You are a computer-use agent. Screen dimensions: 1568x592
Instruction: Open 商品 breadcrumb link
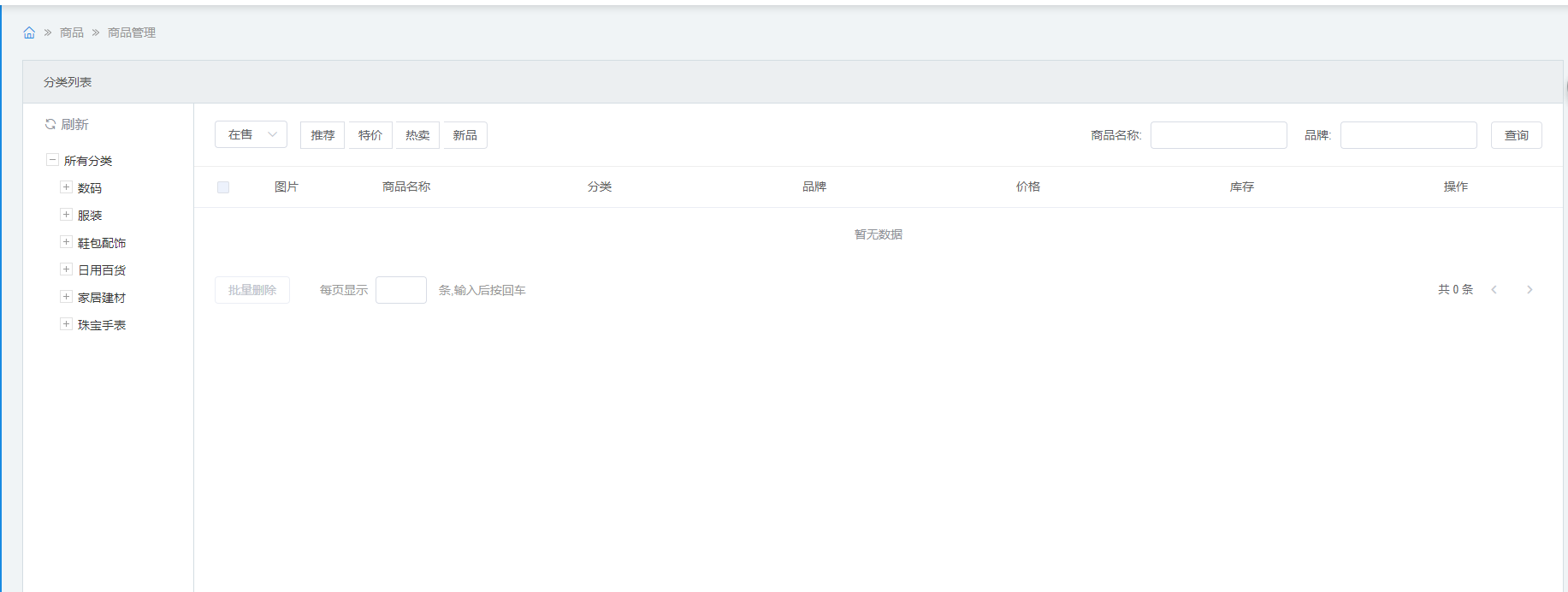(72, 33)
